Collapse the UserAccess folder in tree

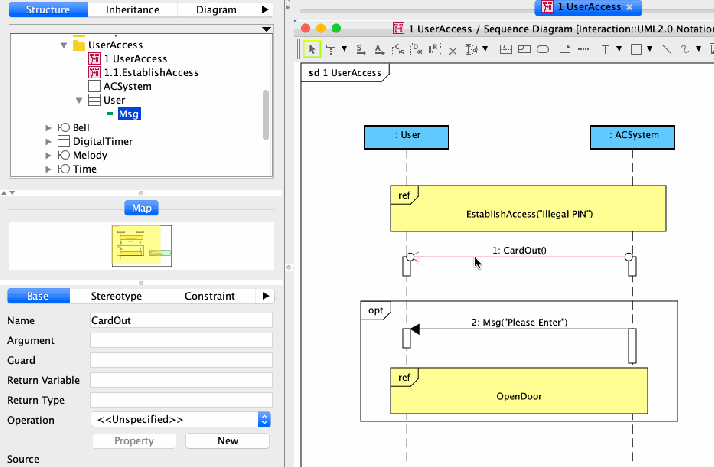pos(63,45)
